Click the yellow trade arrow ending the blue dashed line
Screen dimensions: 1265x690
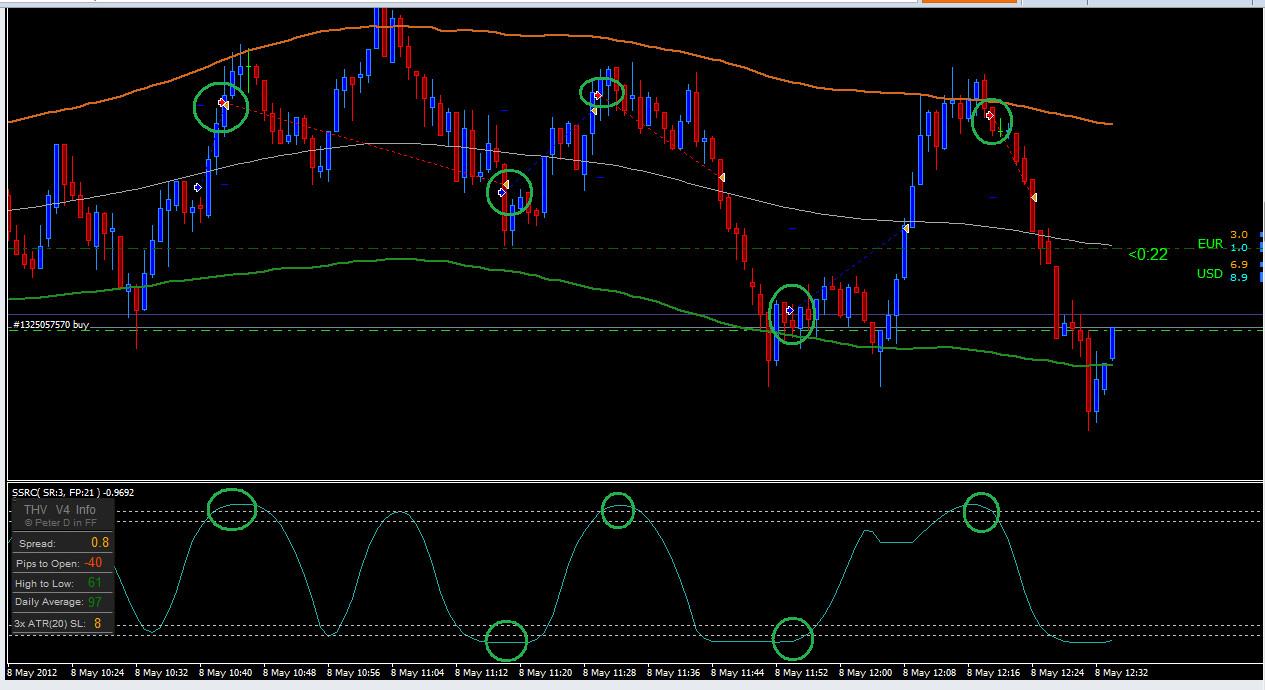(x=906, y=229)
